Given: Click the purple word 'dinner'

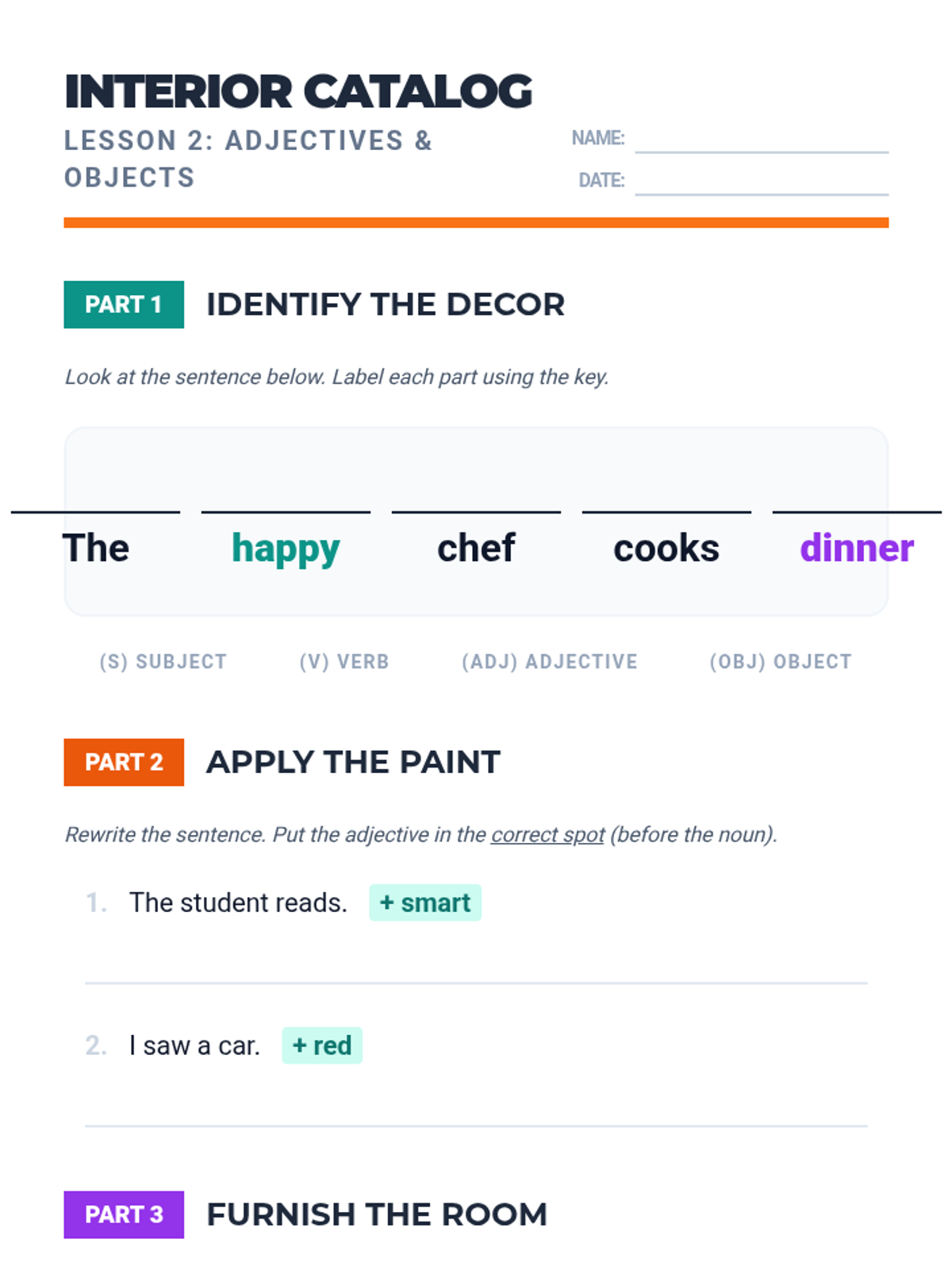Looking at the screenshot, I should click(x=857, y=548).
